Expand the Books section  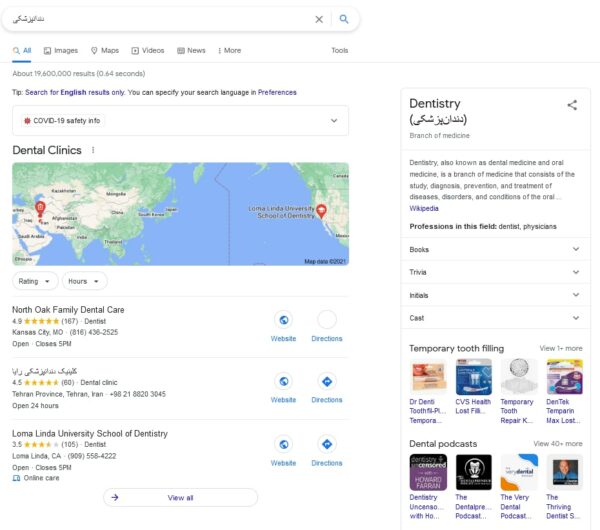point(496,249)
